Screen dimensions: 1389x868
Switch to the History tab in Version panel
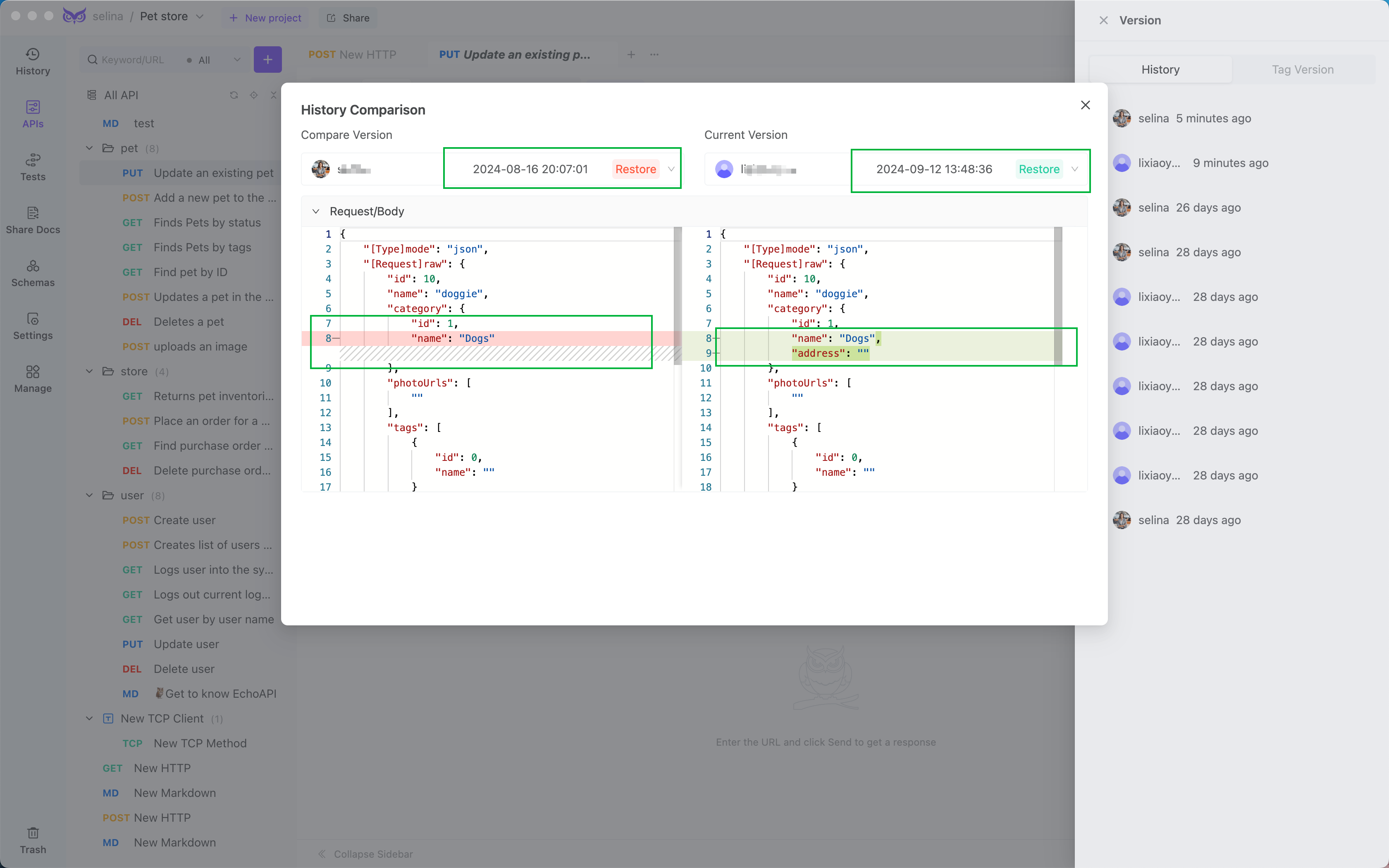click(x=1160, y=69)
